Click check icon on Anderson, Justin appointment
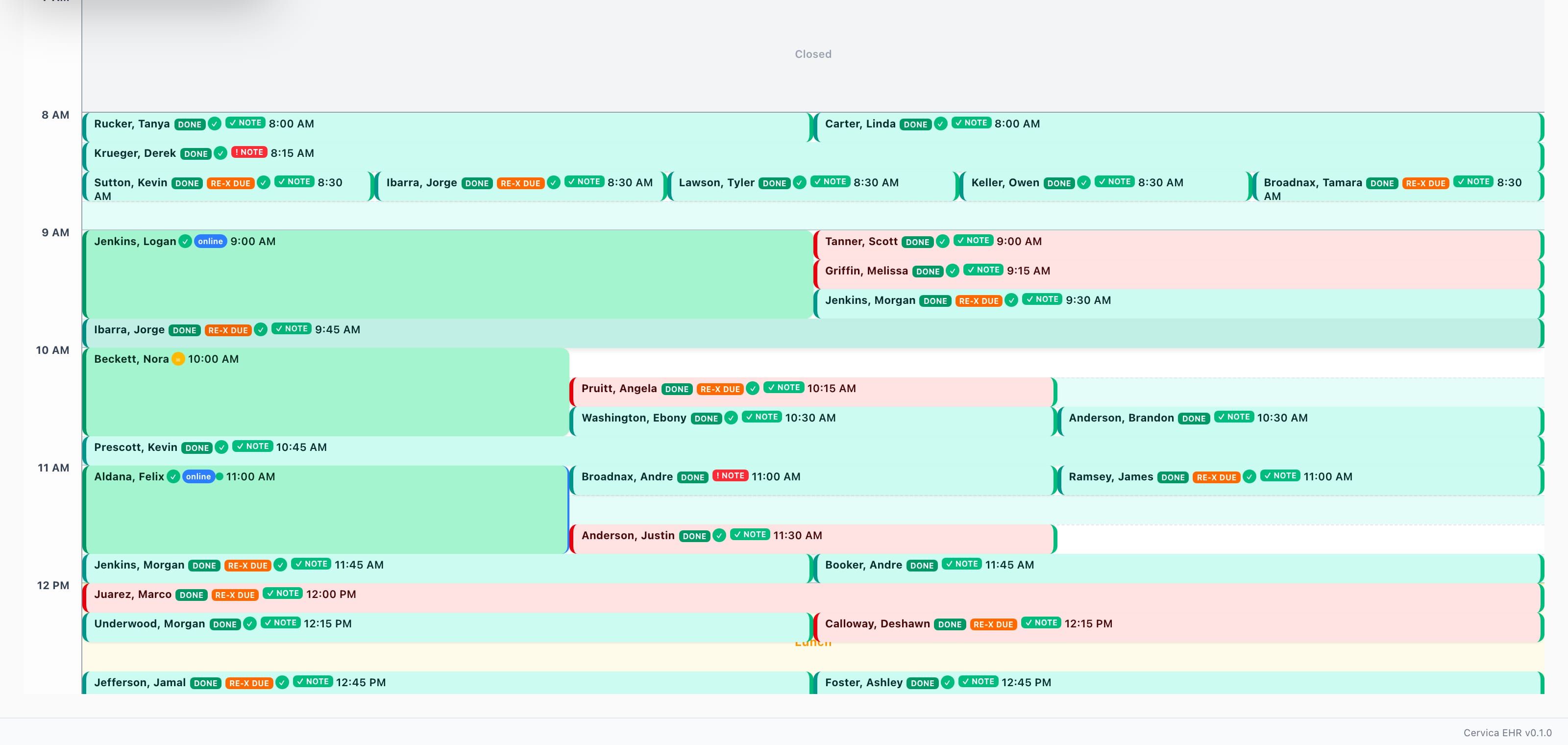 pyautogui.click(x=719, y=536)
